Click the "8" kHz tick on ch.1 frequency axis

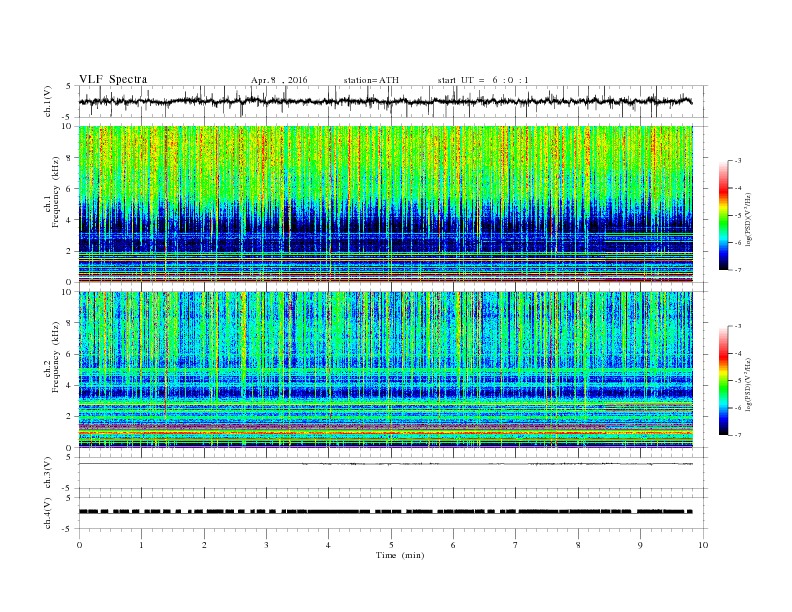coord(69,158)
